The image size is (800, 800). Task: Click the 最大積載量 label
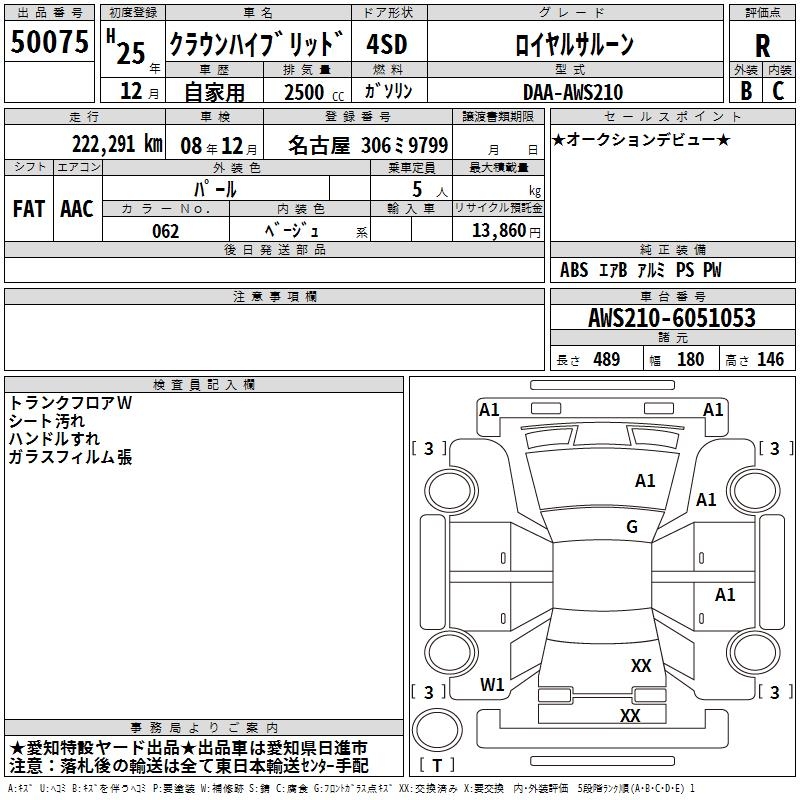click(498, 167)
